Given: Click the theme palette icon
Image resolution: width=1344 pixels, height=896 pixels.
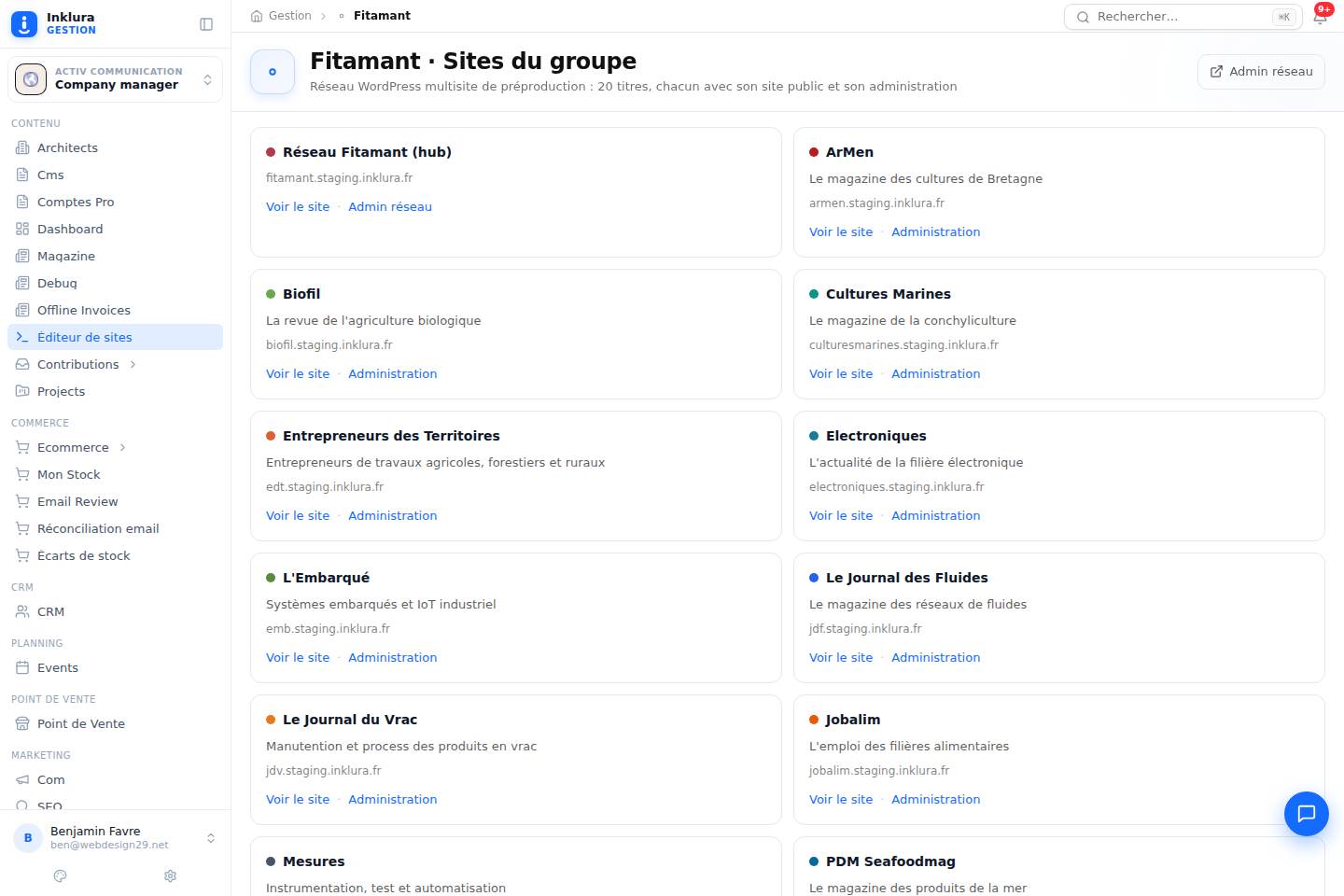Looking at the screenshot, I should (x=61, y=876).
